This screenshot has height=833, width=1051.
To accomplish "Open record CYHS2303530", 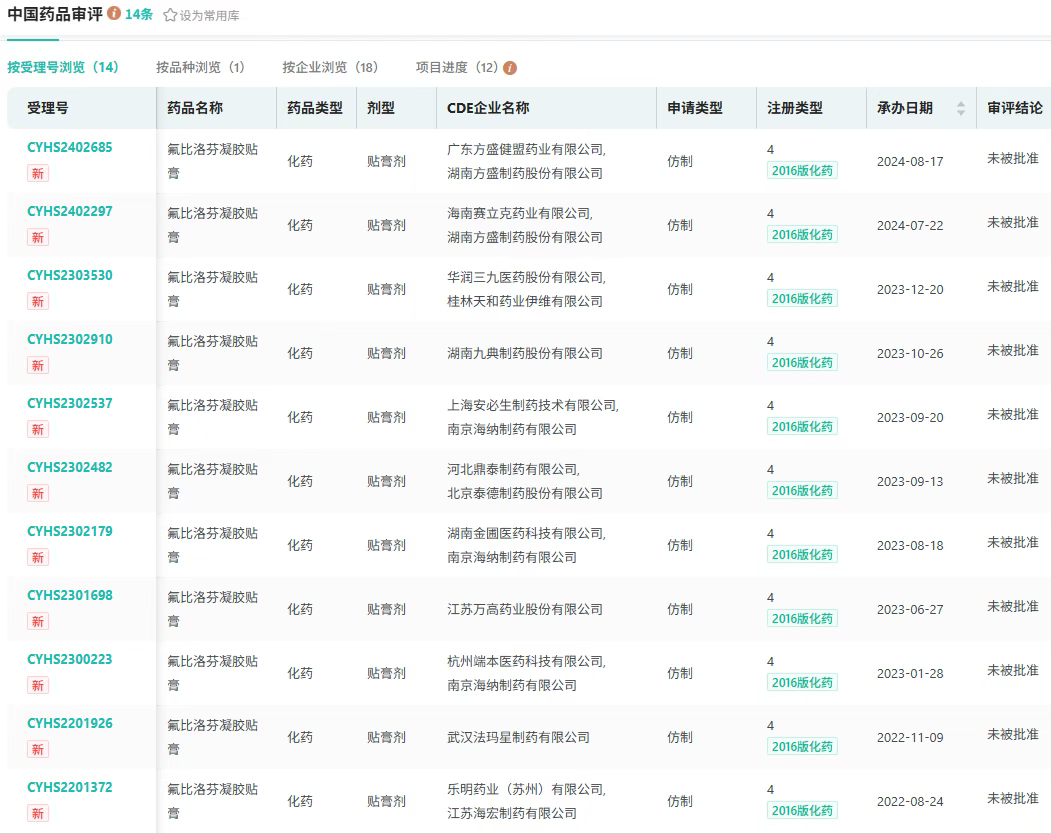I will coord(70,275).
